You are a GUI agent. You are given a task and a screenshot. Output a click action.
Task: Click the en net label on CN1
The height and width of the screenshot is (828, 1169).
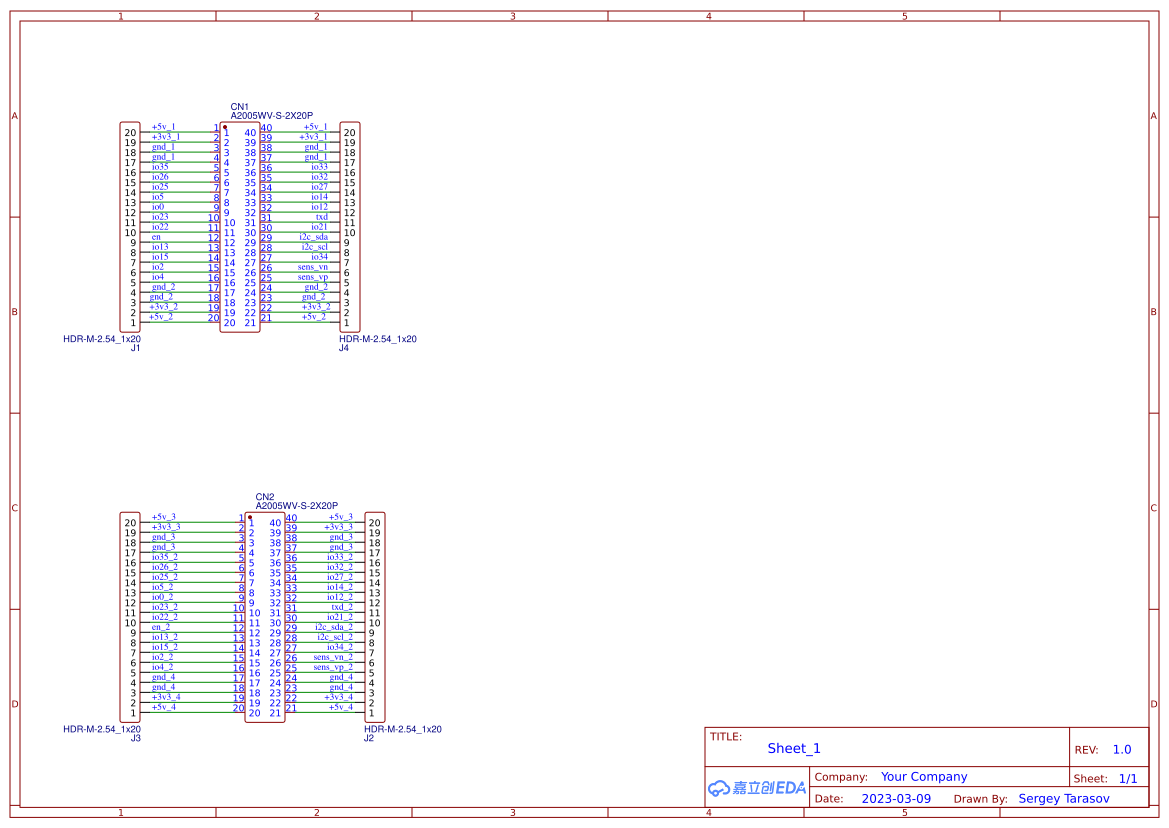pos(155,237)
